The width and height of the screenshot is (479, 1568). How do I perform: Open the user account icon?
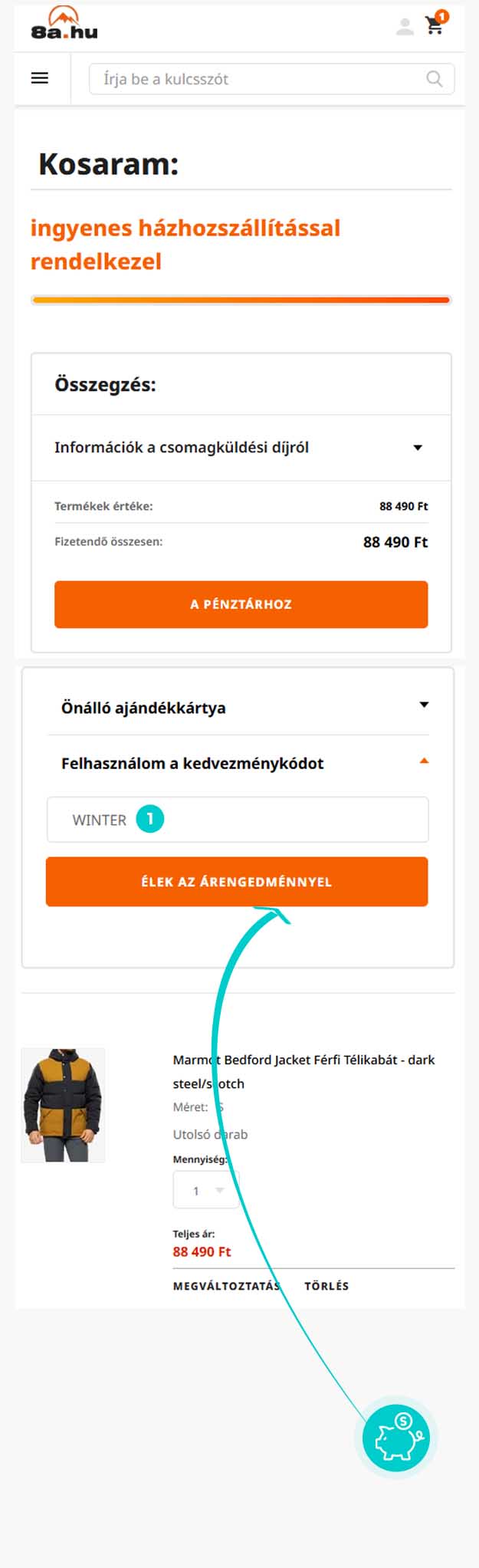(x=405, y=27)
